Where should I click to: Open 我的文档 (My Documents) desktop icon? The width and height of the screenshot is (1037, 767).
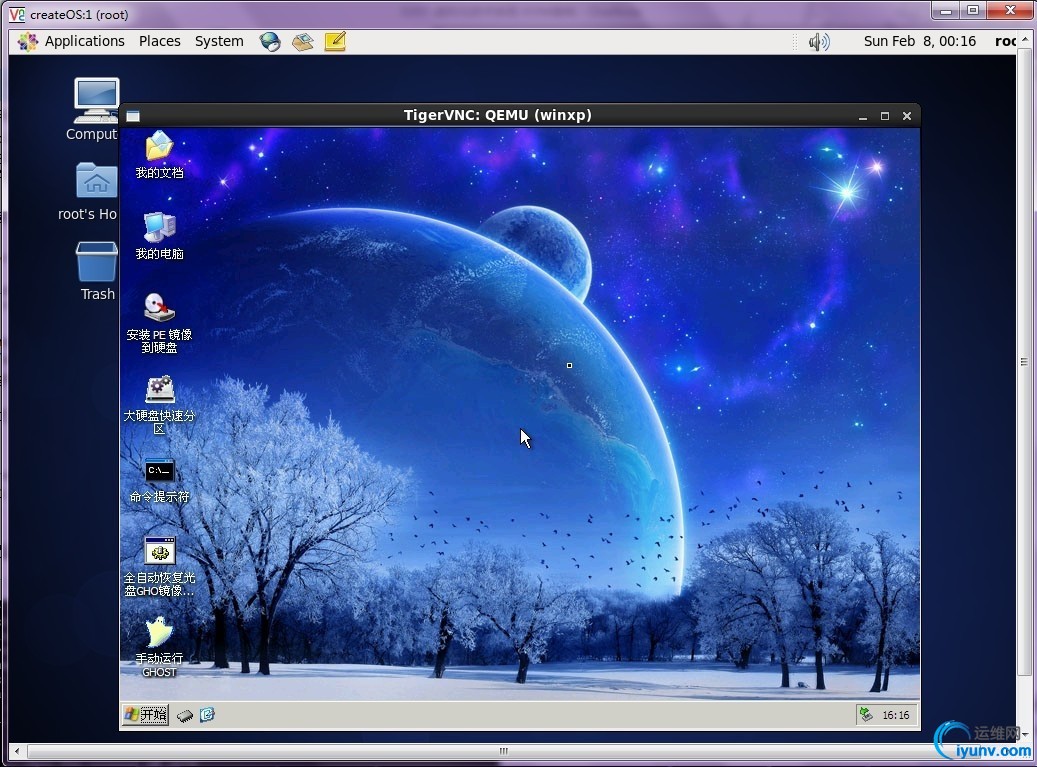click(x=159, y=148)
